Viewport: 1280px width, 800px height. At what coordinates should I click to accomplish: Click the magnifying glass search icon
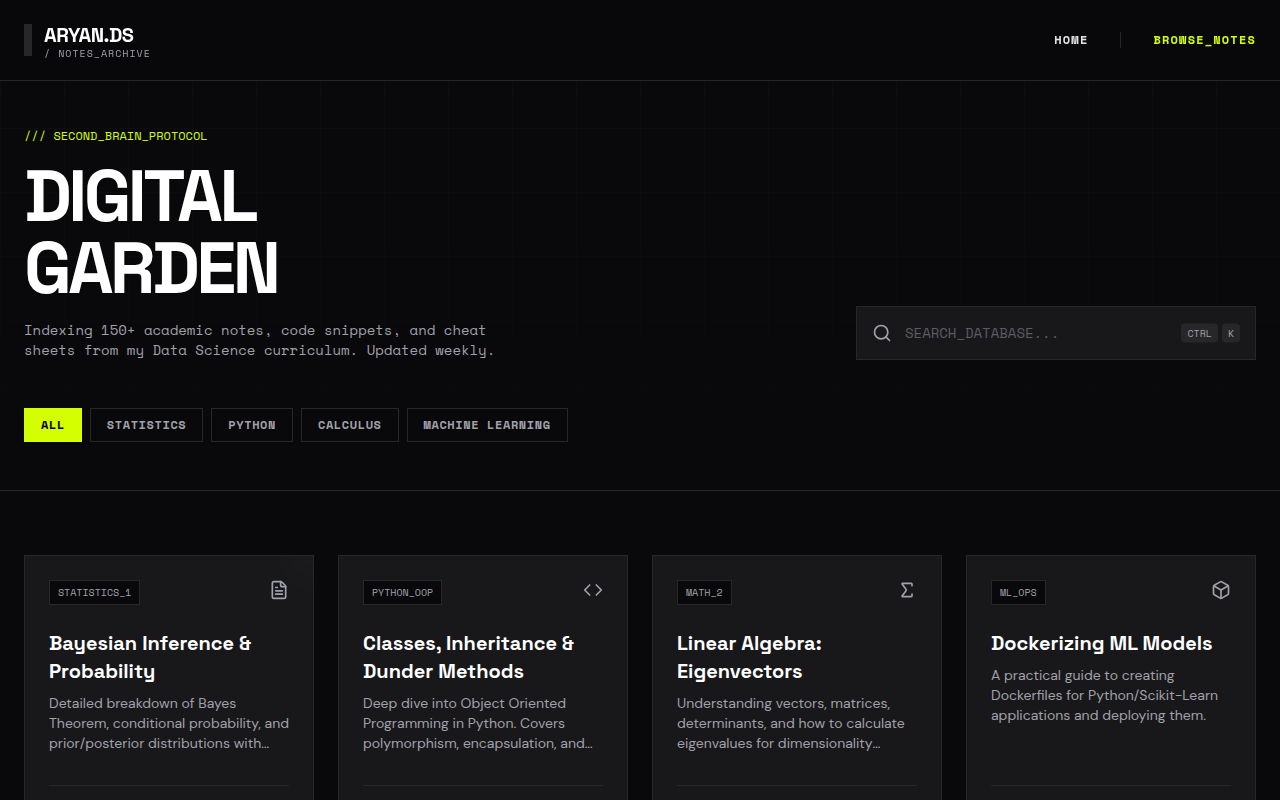[881, 333]
